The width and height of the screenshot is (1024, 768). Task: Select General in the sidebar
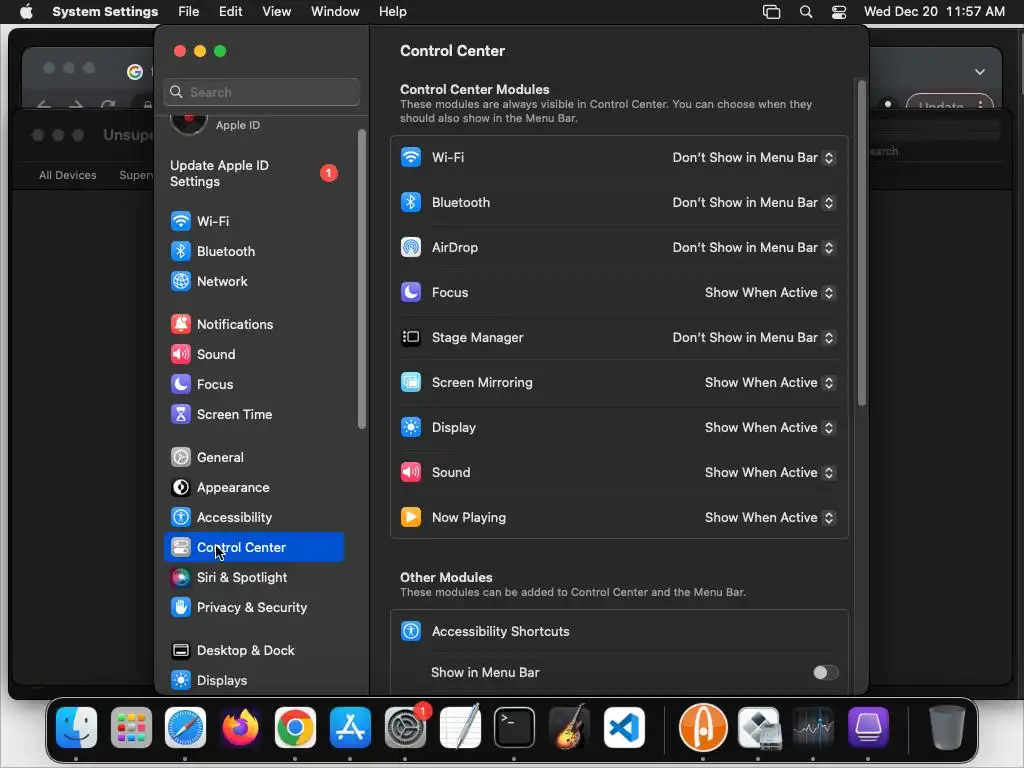253,457
